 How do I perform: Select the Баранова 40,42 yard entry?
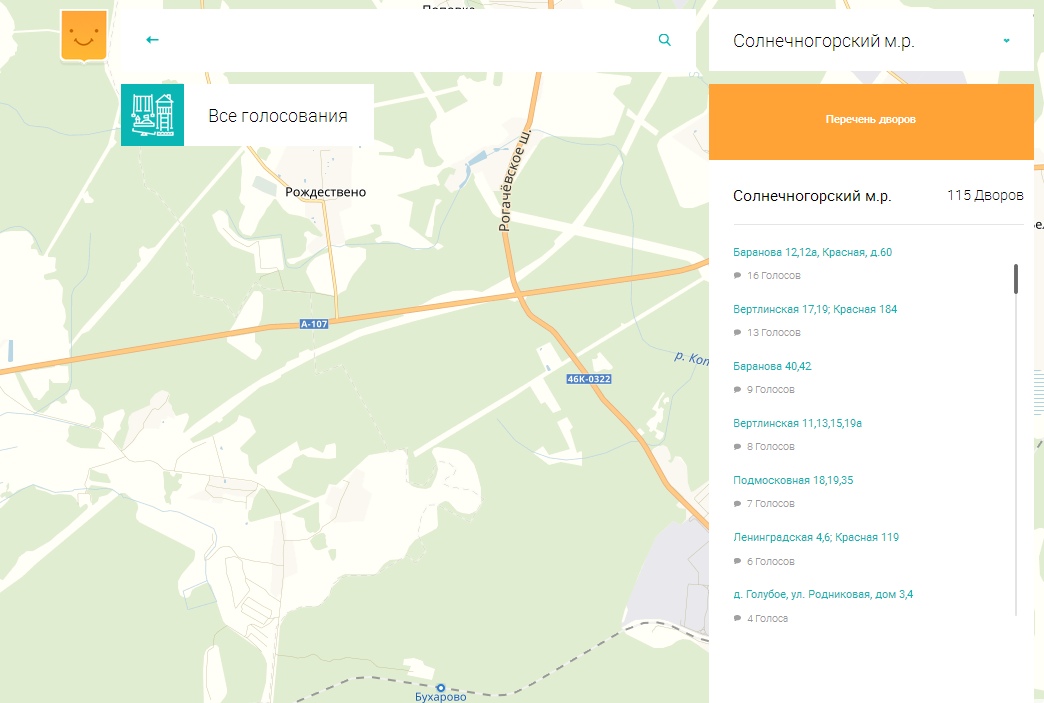point(772,366)
